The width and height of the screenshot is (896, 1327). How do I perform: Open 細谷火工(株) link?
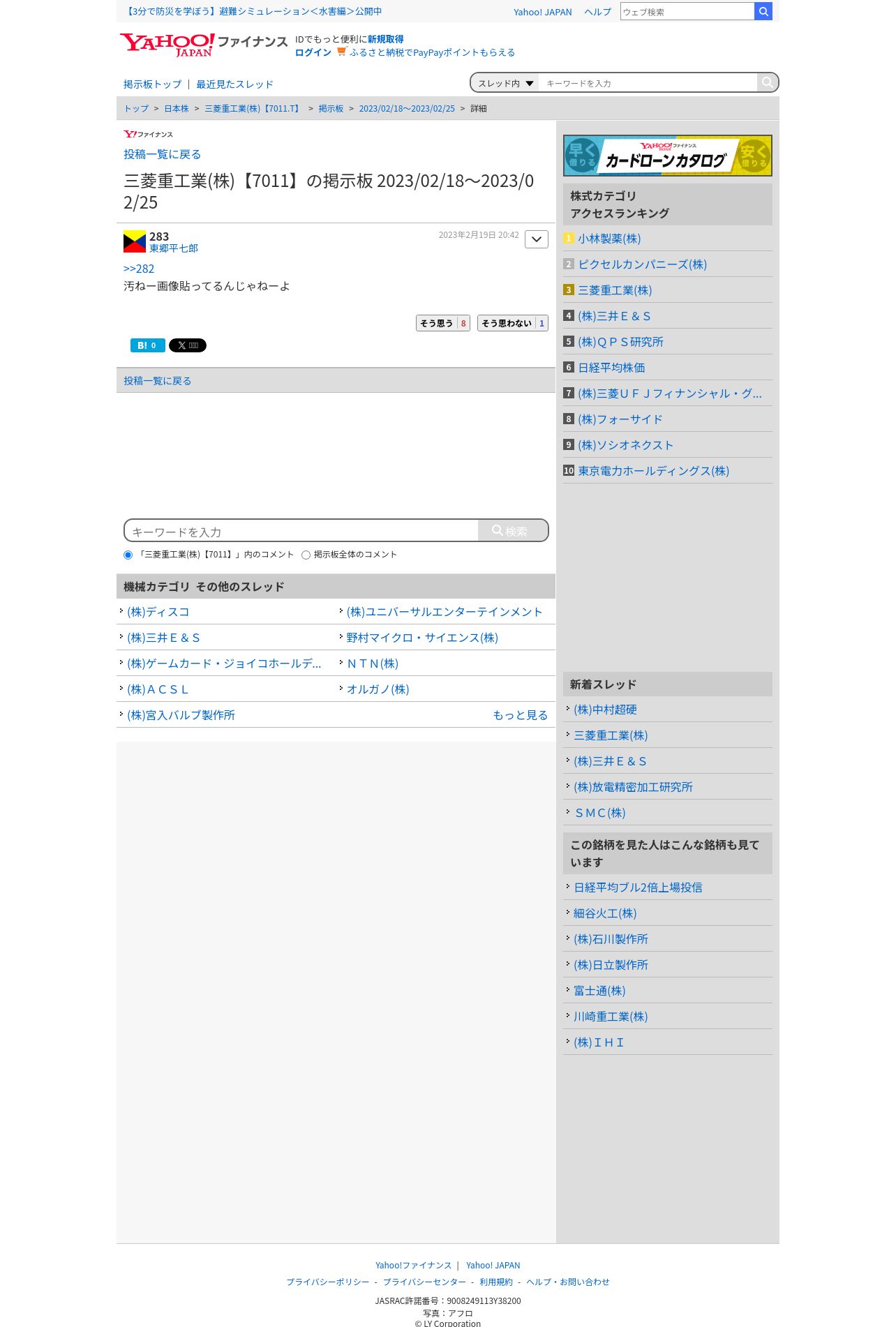605,913
